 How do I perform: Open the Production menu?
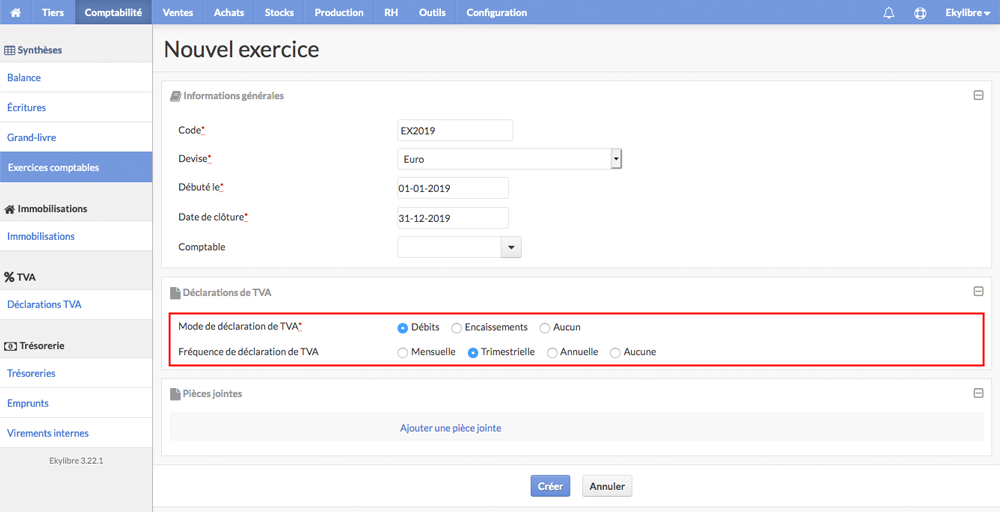(x=339, y=12)
